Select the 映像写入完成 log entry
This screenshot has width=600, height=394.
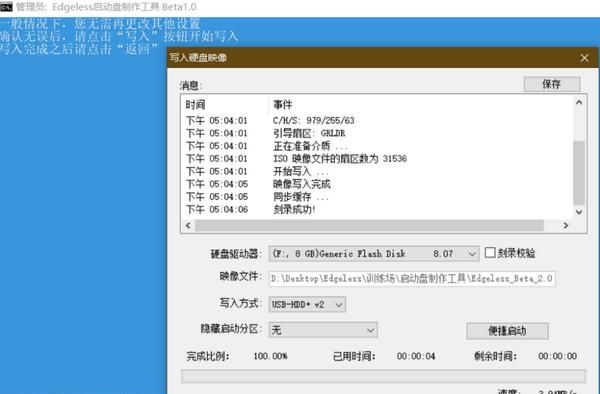click(302, 184)
